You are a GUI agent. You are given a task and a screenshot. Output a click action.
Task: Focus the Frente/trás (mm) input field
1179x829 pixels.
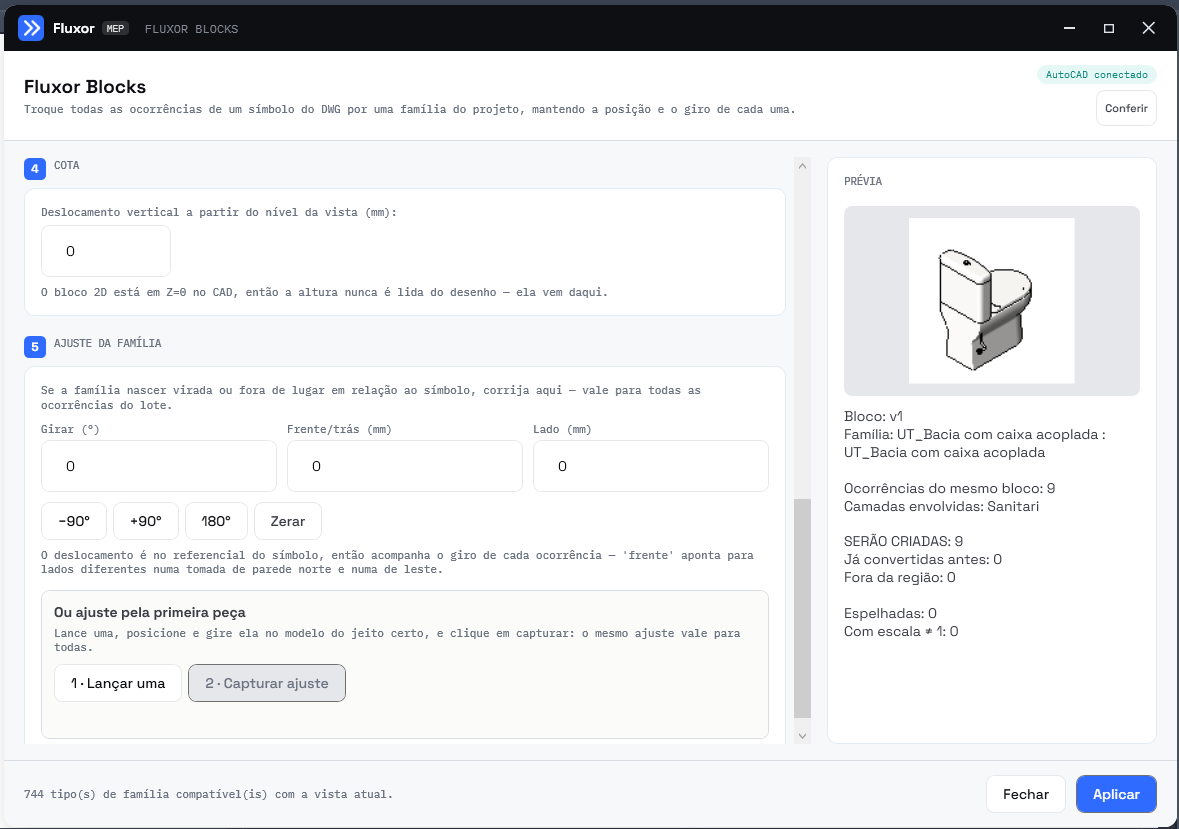click(x=405, y=466)
